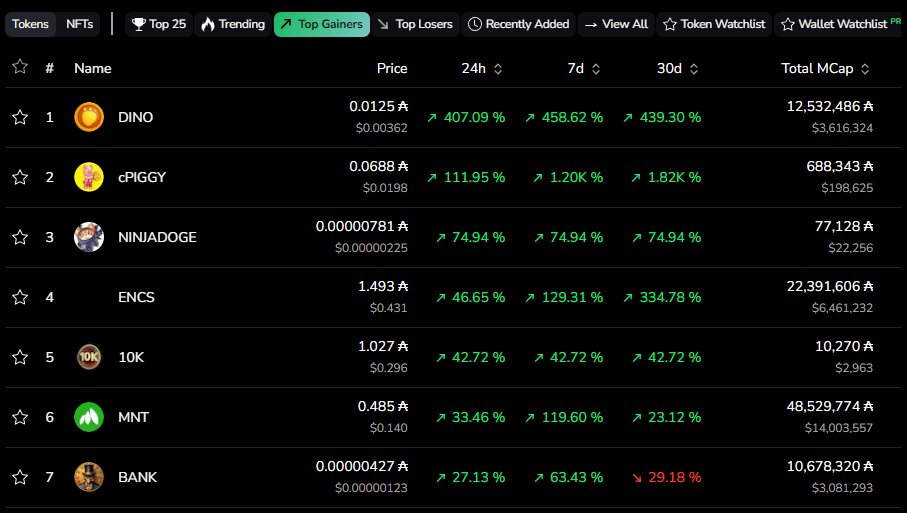Open the BANK token avatar icon
Image resolution: width=907 pixels, height=513 pixels.
click(x=89, y=477)
